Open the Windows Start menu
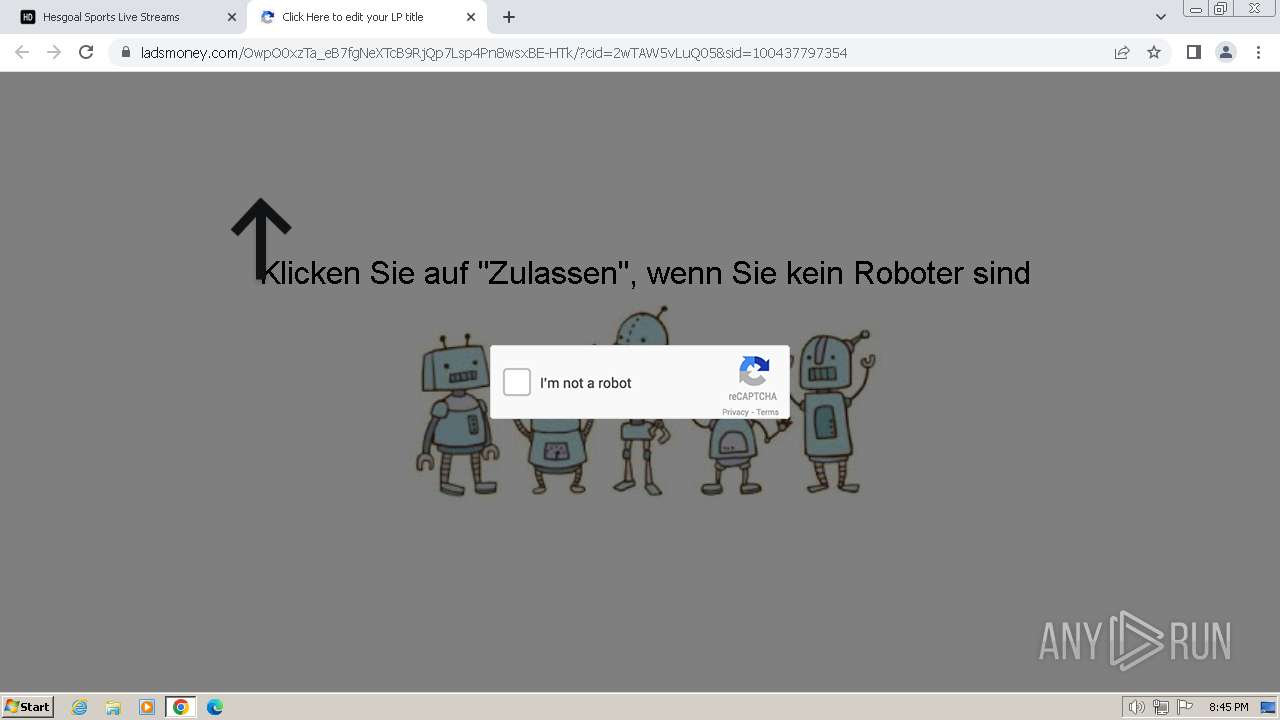 28,706
